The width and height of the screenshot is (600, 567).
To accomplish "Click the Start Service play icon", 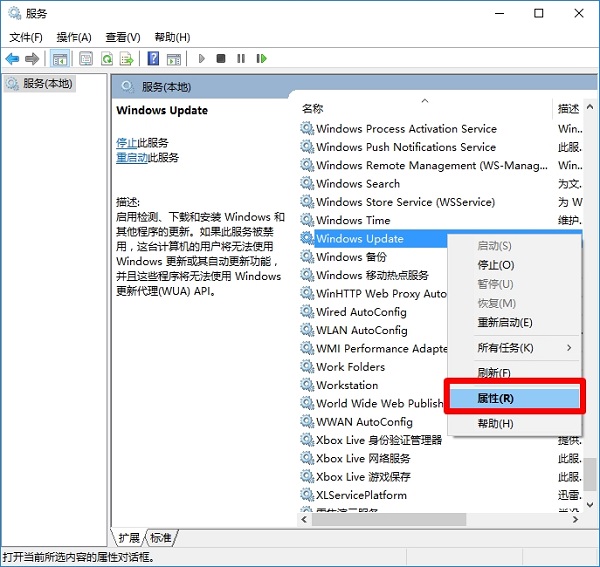I will (x=202, y=59).
